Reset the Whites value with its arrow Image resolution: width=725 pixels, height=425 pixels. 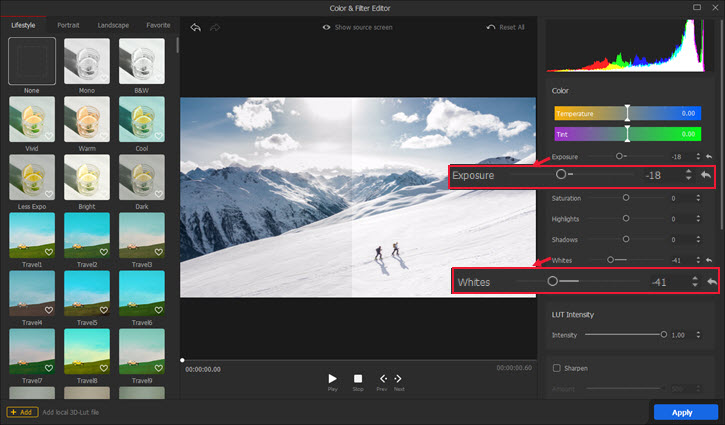[708, 260]
